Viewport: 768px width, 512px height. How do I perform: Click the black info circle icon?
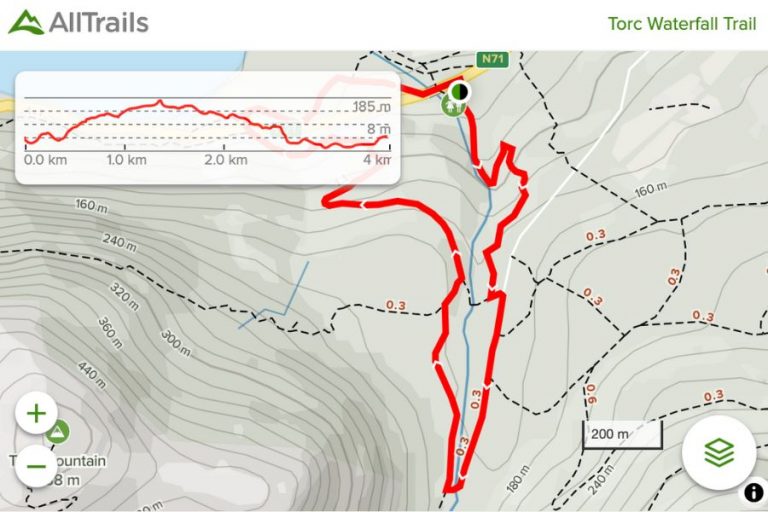(754, 492)
